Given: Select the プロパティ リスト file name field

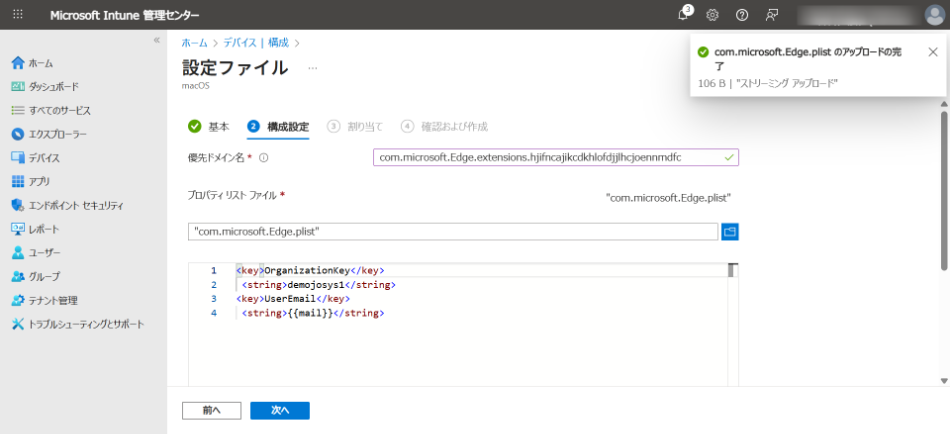Looking at the screenshot, I should point(452,231).
